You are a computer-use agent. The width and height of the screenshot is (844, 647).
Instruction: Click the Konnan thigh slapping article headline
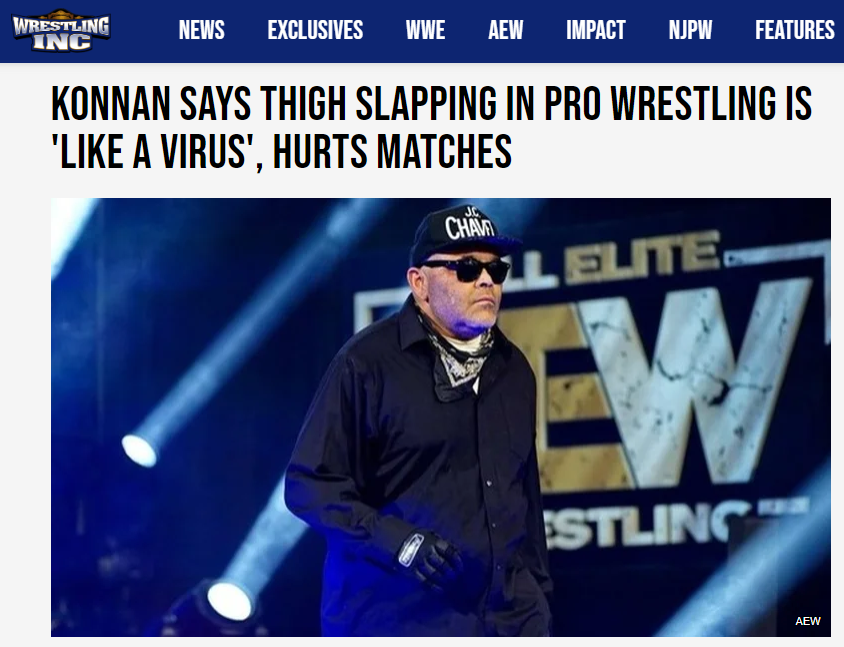point(431,128)
